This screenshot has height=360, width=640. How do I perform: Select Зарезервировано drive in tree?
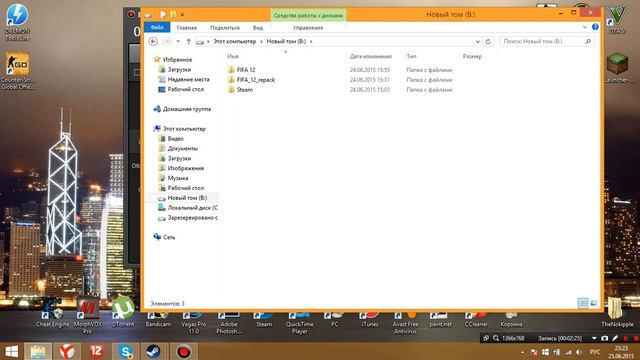click(193, 218)
